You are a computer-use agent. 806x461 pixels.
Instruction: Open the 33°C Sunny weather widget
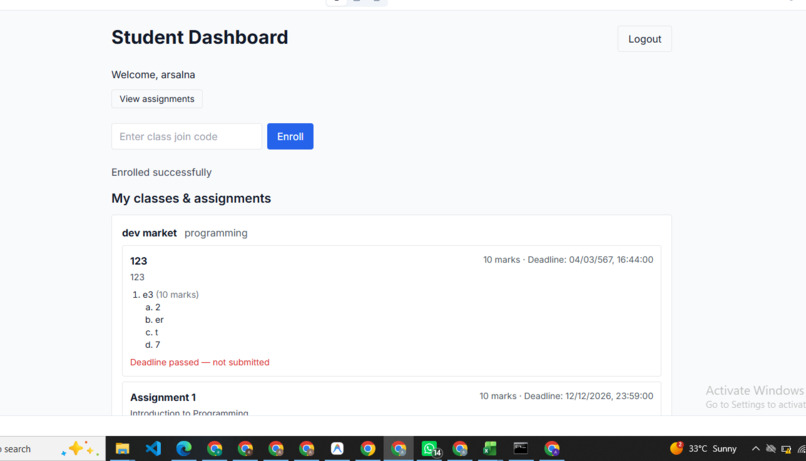tap(703, 449)
